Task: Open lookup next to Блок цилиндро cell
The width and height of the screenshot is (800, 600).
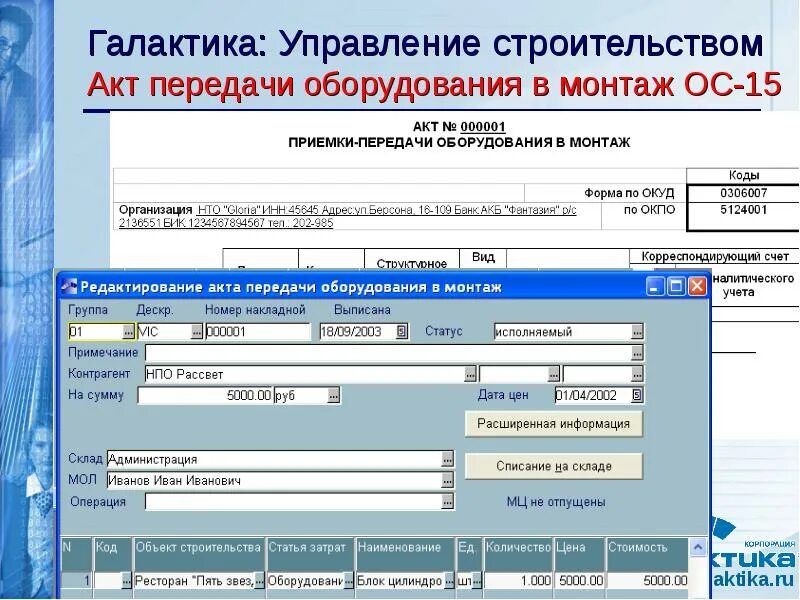Action: (449, 581)
